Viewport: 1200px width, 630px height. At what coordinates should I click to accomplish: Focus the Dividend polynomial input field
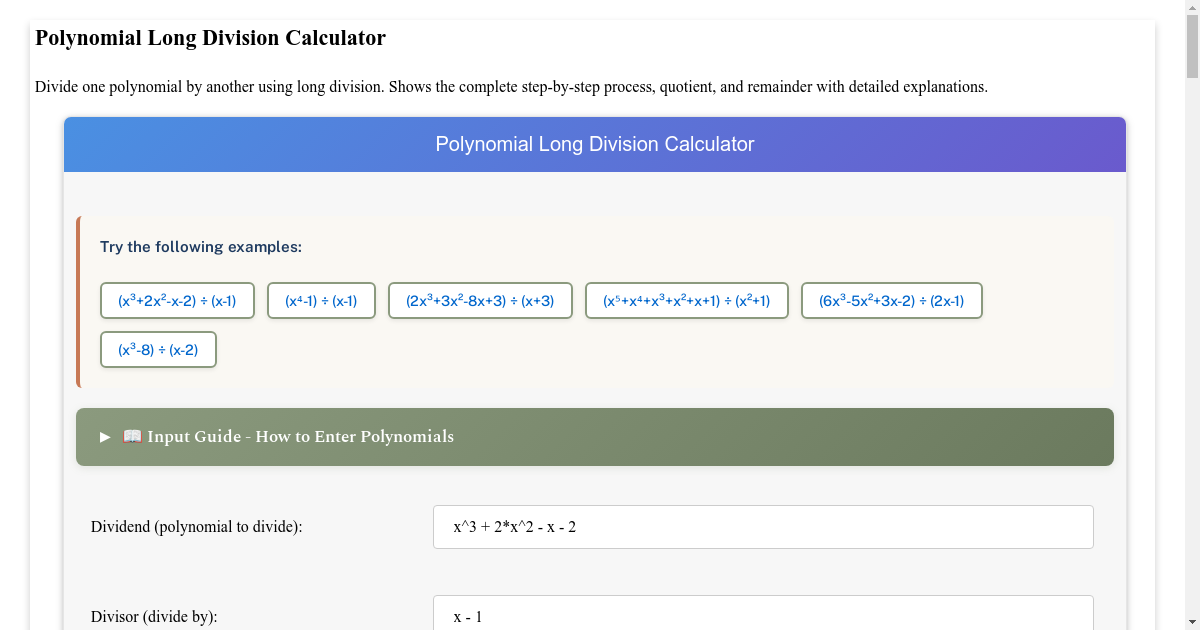coord(763,526)
